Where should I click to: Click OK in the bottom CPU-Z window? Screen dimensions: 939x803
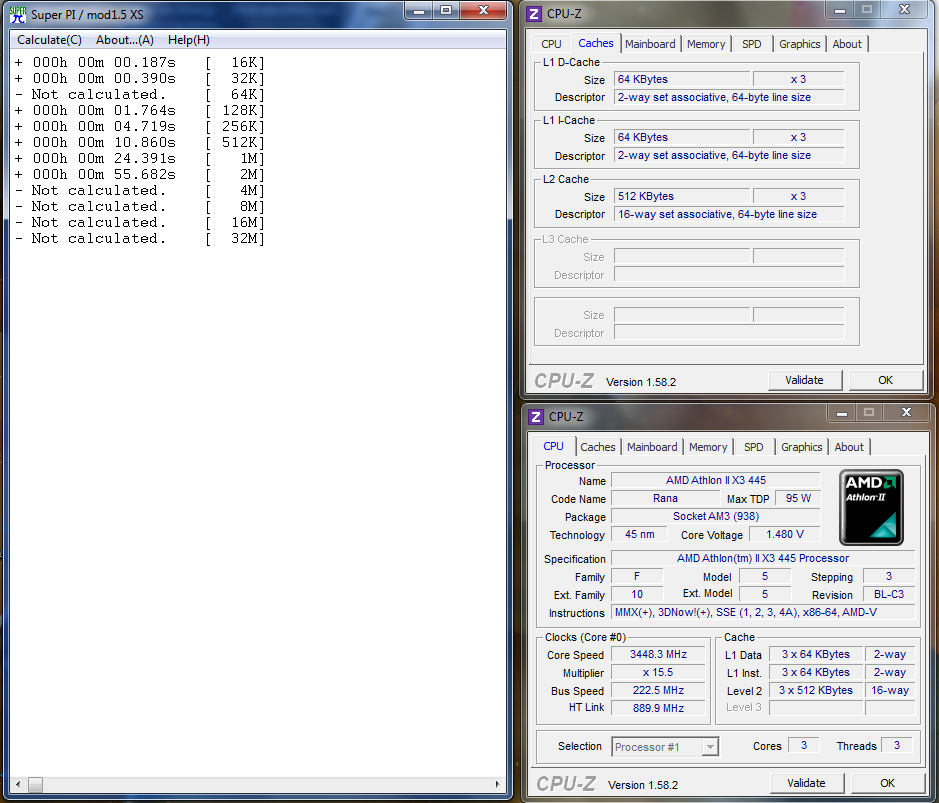[x=887, y=783]
